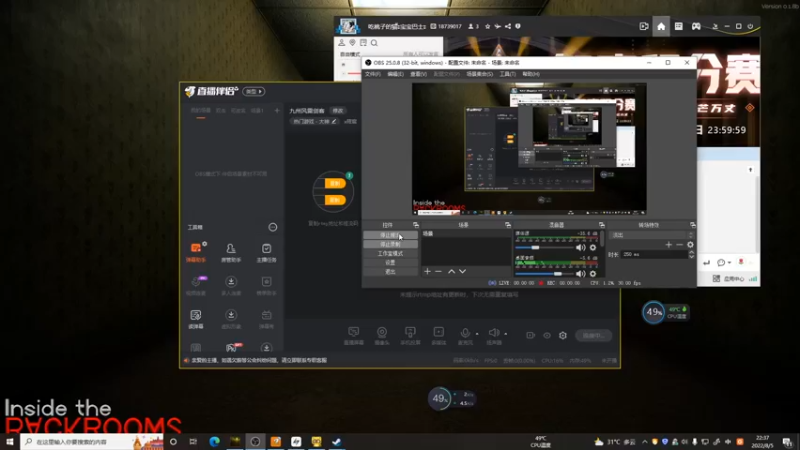Open transition properties gear icon
800x450 pixels.
coord(690,245)
